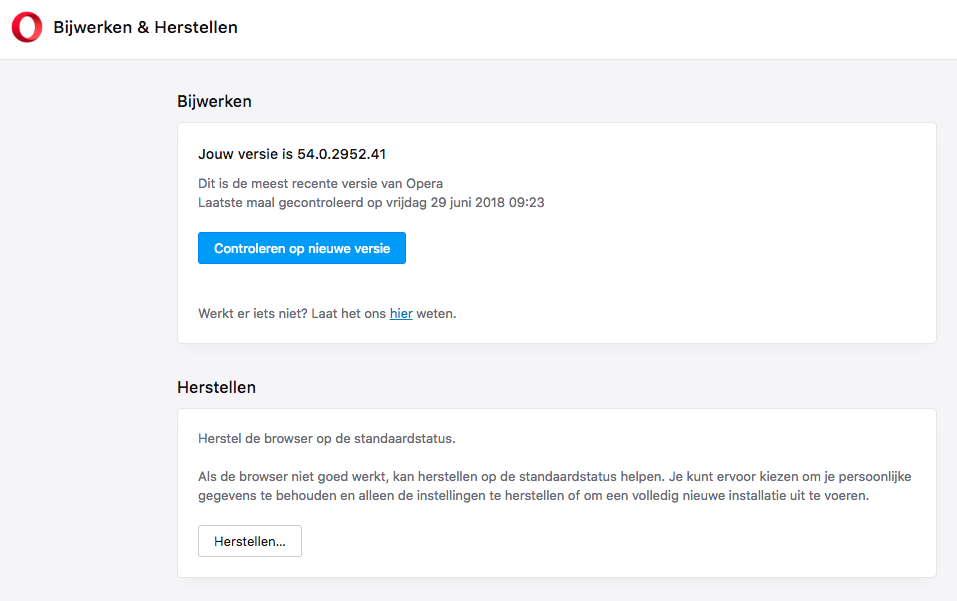This screenshot has width=957, height=601.
Task: Click the line 'gegevens te behouden en alleen de instellingen'
Action: click(400, 495)
